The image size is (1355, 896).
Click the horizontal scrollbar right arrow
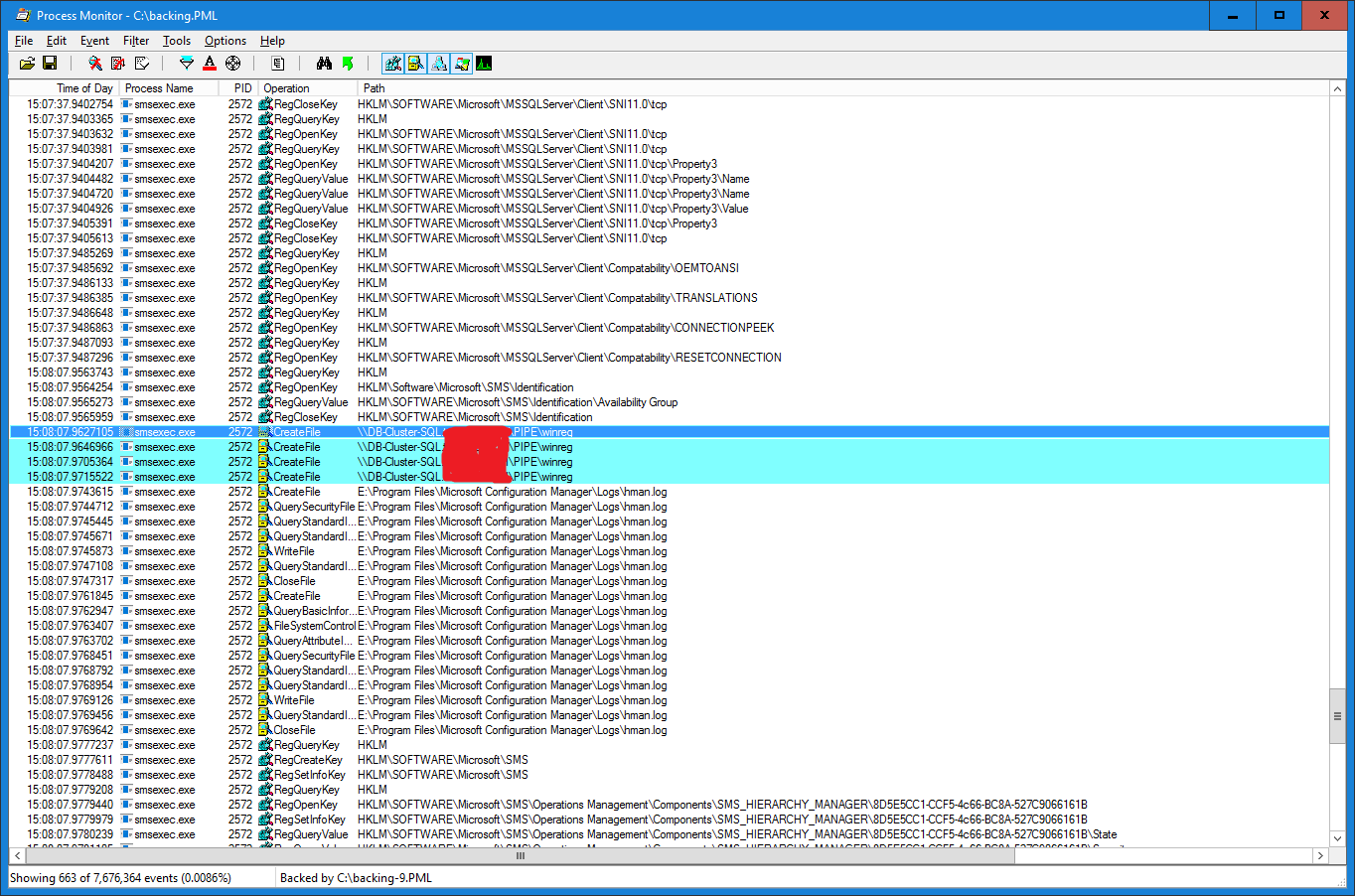(1320, 855)
